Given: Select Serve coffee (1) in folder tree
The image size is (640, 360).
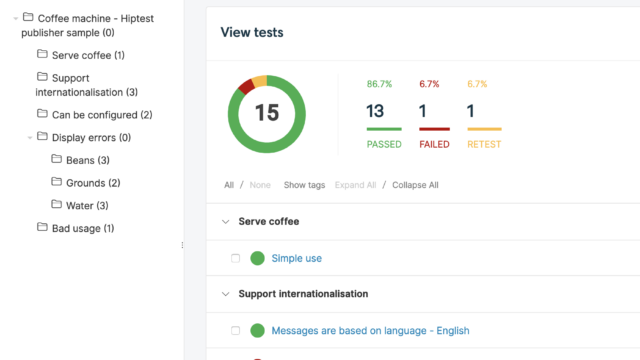Looking at the screenshot, I should pyautogui.click(x=88, y=55).
